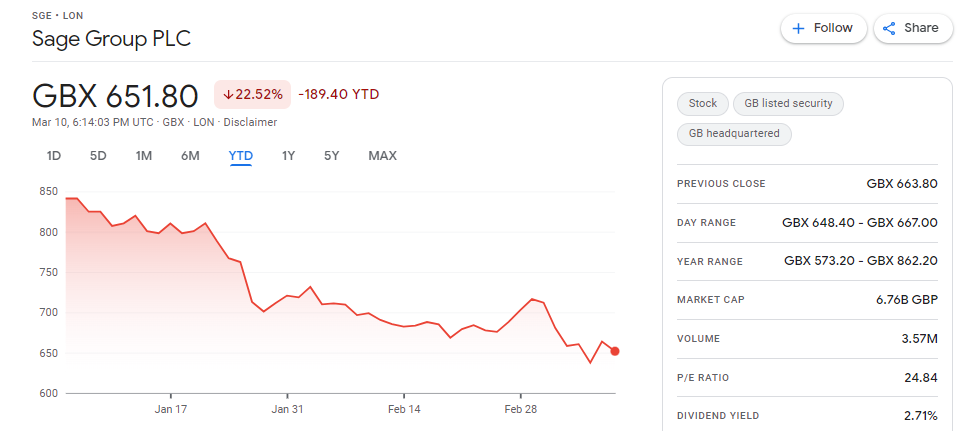
Task: Click the P/E RATIO label
Action: (x=702, y=378)
